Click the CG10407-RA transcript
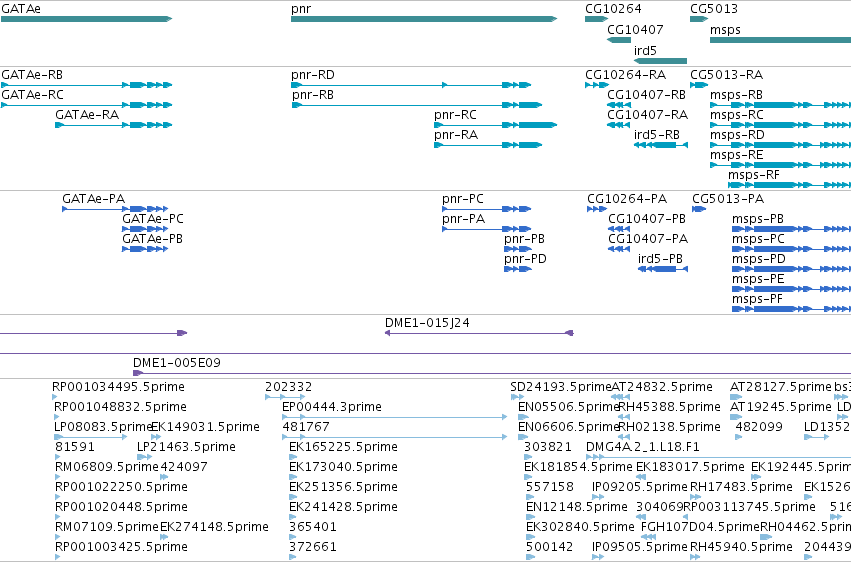Screen dimensions: 851x562 619,125
